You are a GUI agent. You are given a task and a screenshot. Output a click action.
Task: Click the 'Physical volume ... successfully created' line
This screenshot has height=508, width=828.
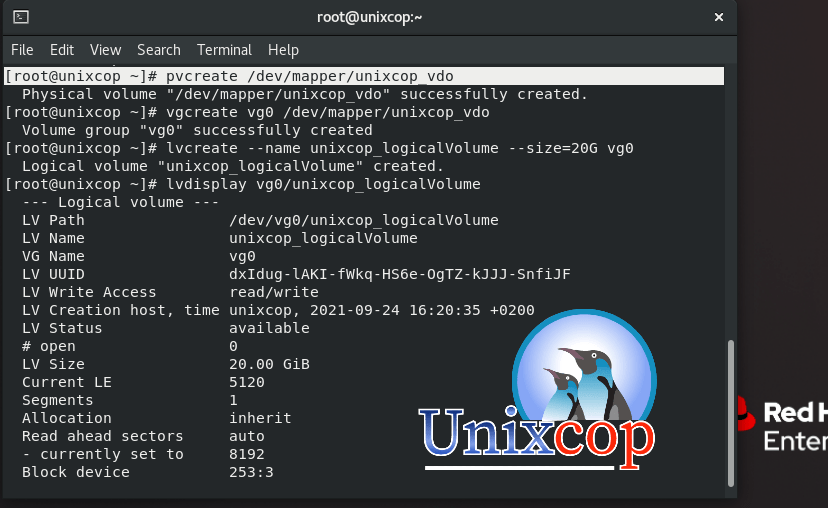click(x=305, y=95)
